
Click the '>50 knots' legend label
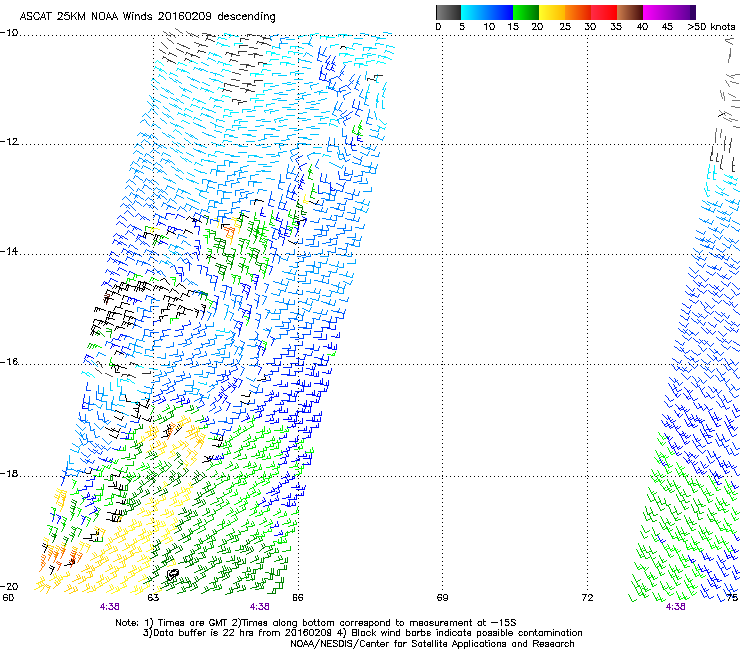[711, 27]
